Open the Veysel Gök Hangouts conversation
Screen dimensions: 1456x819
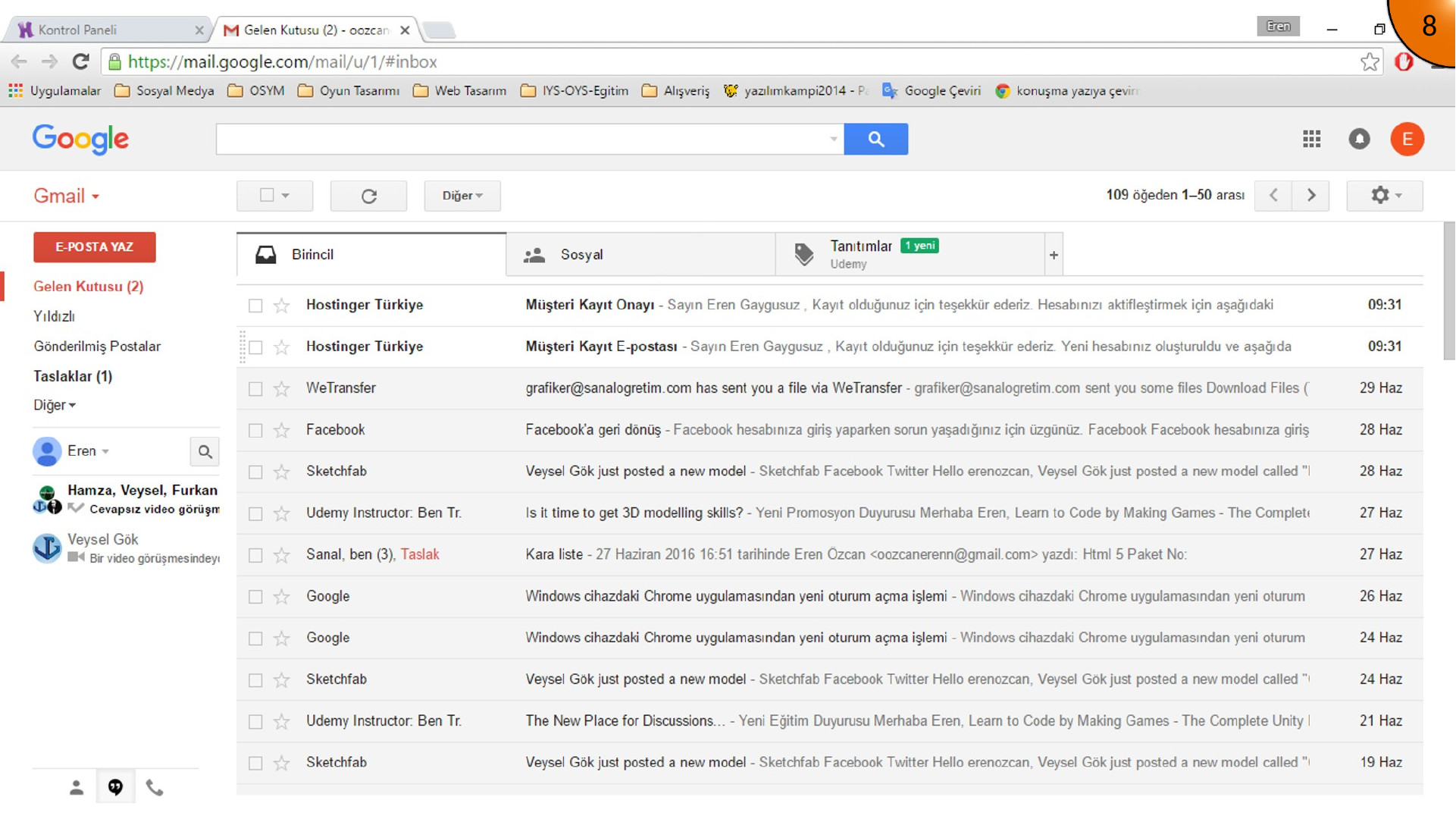click(x=126, y=548)
